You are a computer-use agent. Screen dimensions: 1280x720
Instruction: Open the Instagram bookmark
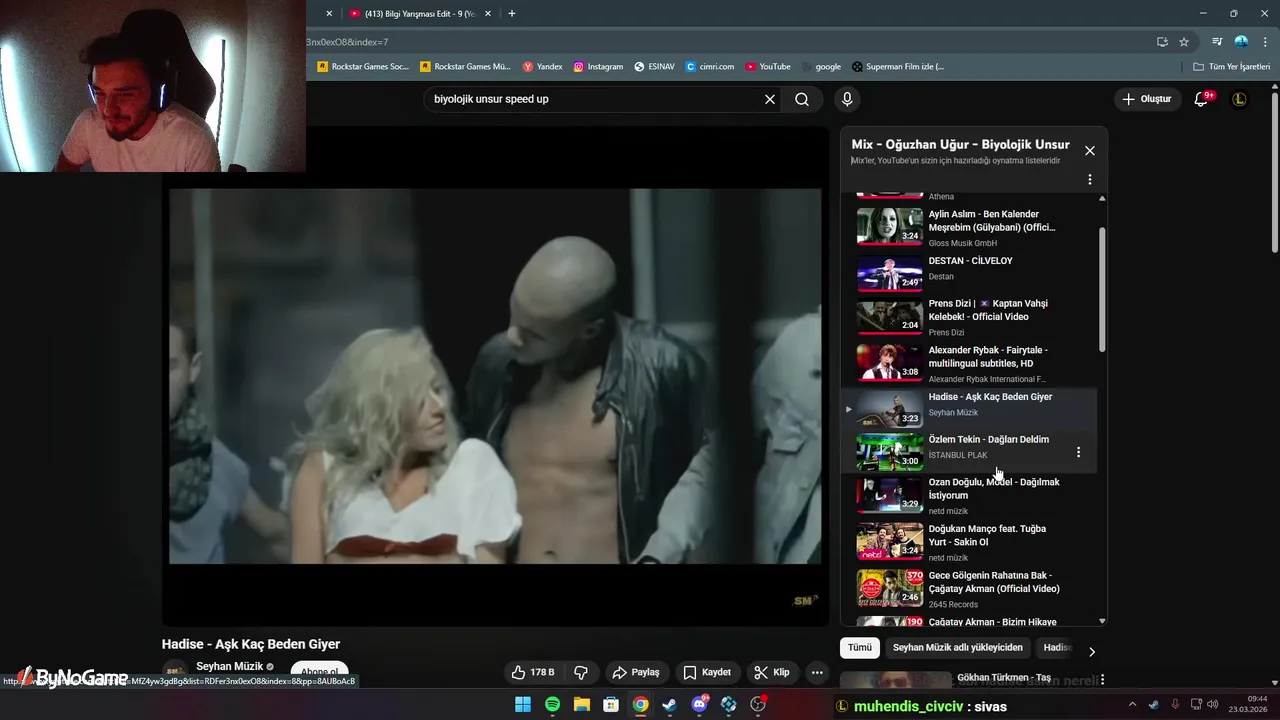(x=598, y=67)
